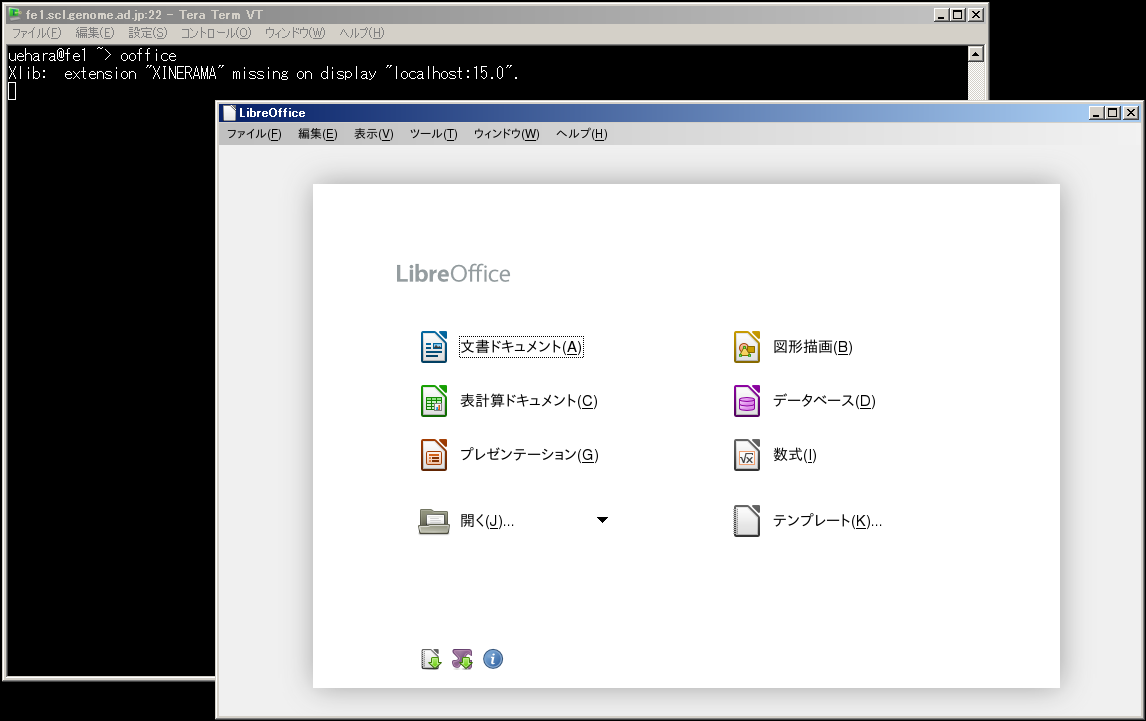Open Tera Term 編集(E) menu

click(95, 33)
